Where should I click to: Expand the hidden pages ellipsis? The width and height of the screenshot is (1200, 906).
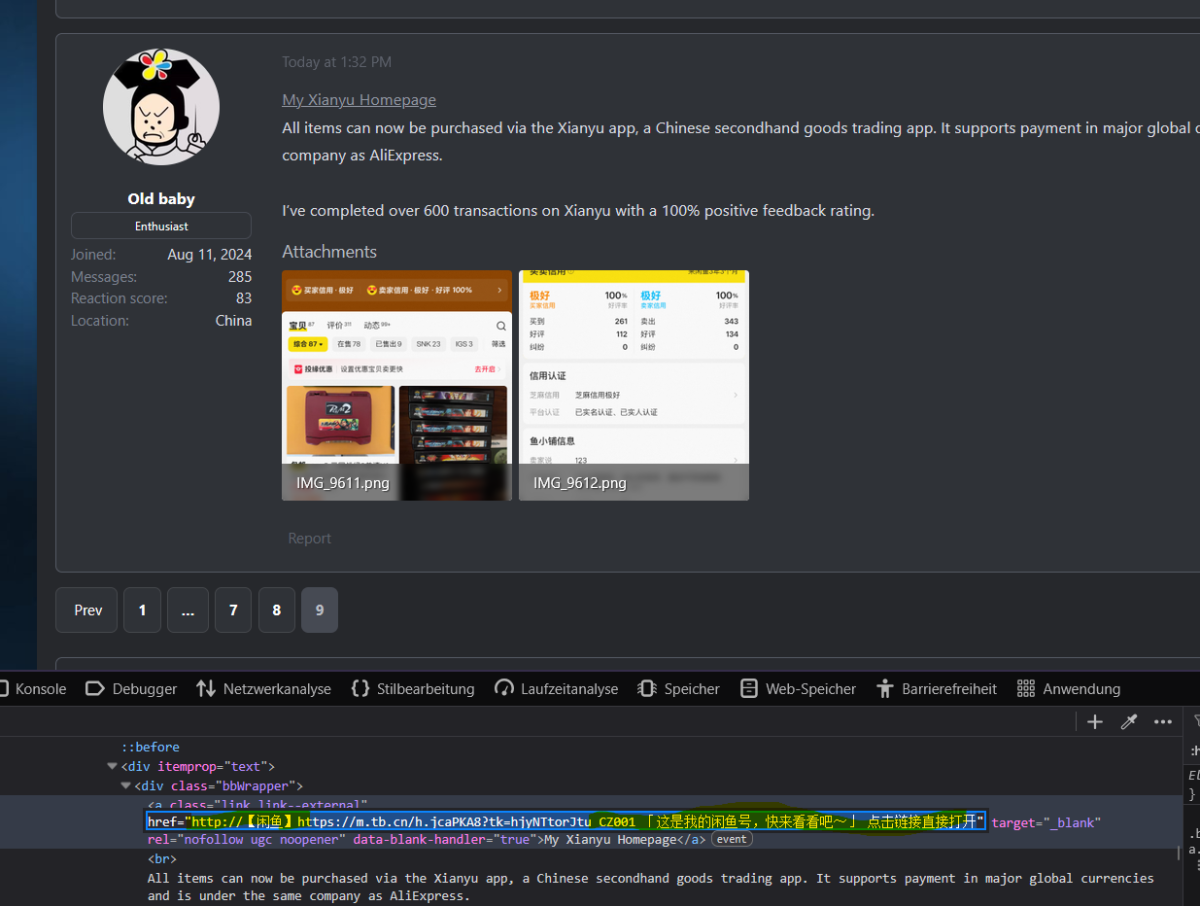tap(188, 610)
